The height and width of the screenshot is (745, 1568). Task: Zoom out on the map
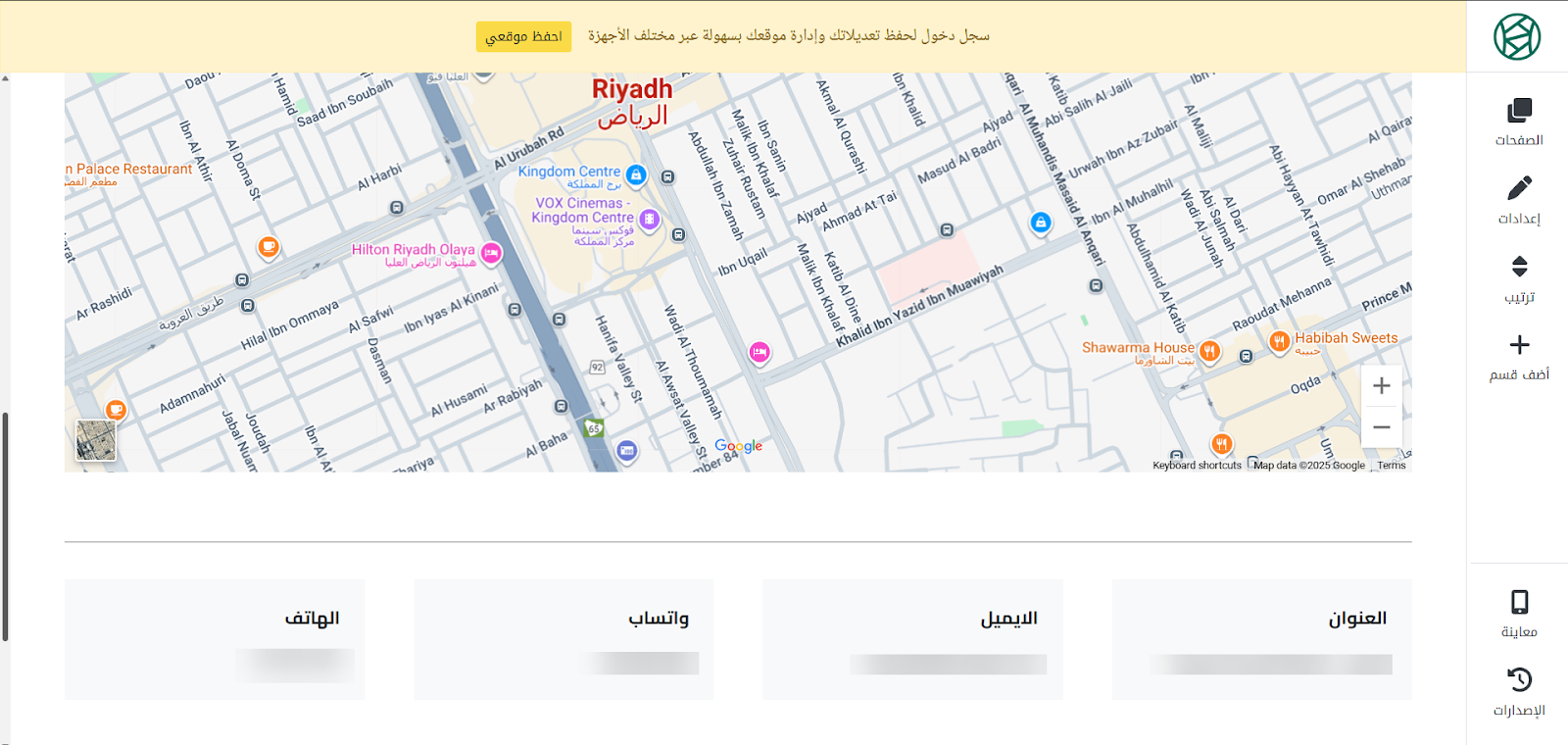[1381, 427]
